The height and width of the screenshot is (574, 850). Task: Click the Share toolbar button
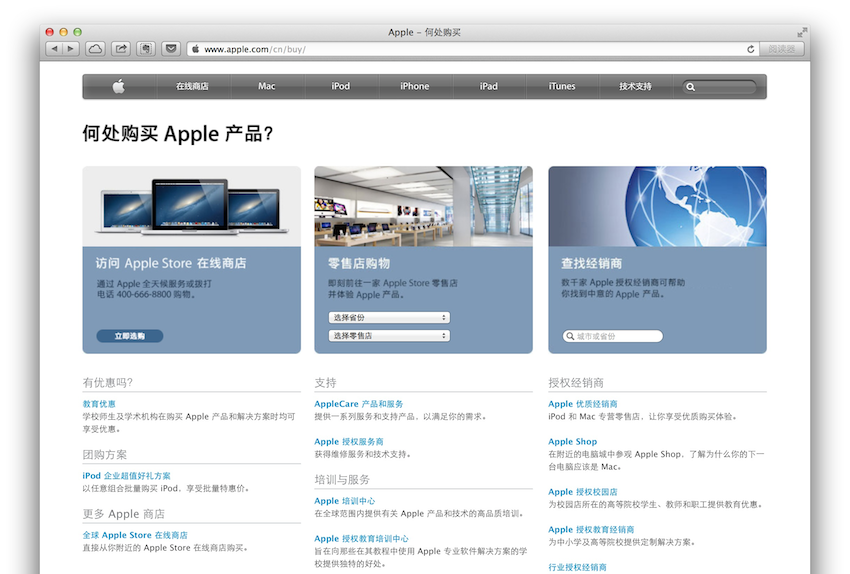[x=121, y=49]
